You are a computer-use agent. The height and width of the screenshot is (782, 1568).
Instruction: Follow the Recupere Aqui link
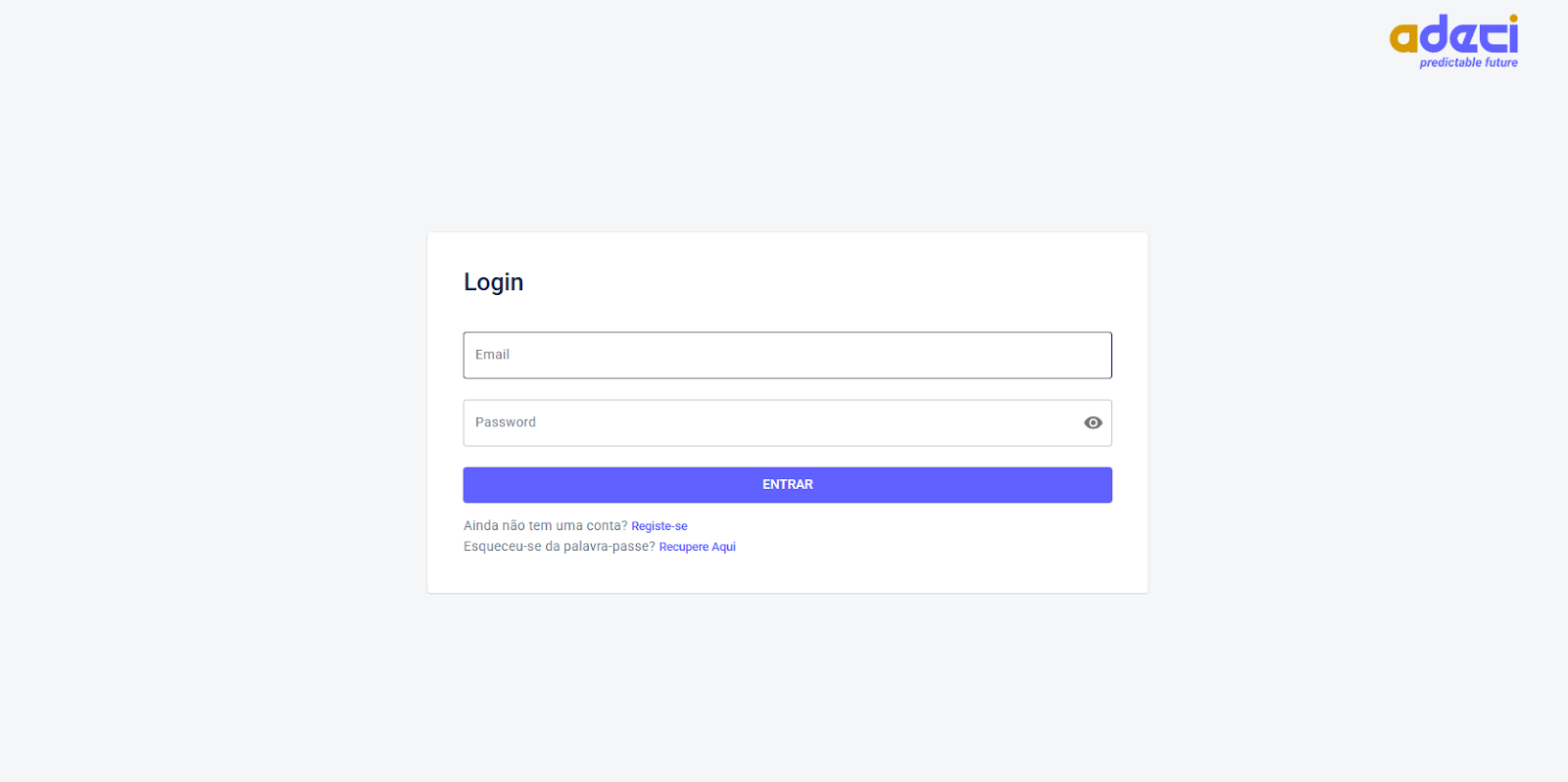coord(697,547)
